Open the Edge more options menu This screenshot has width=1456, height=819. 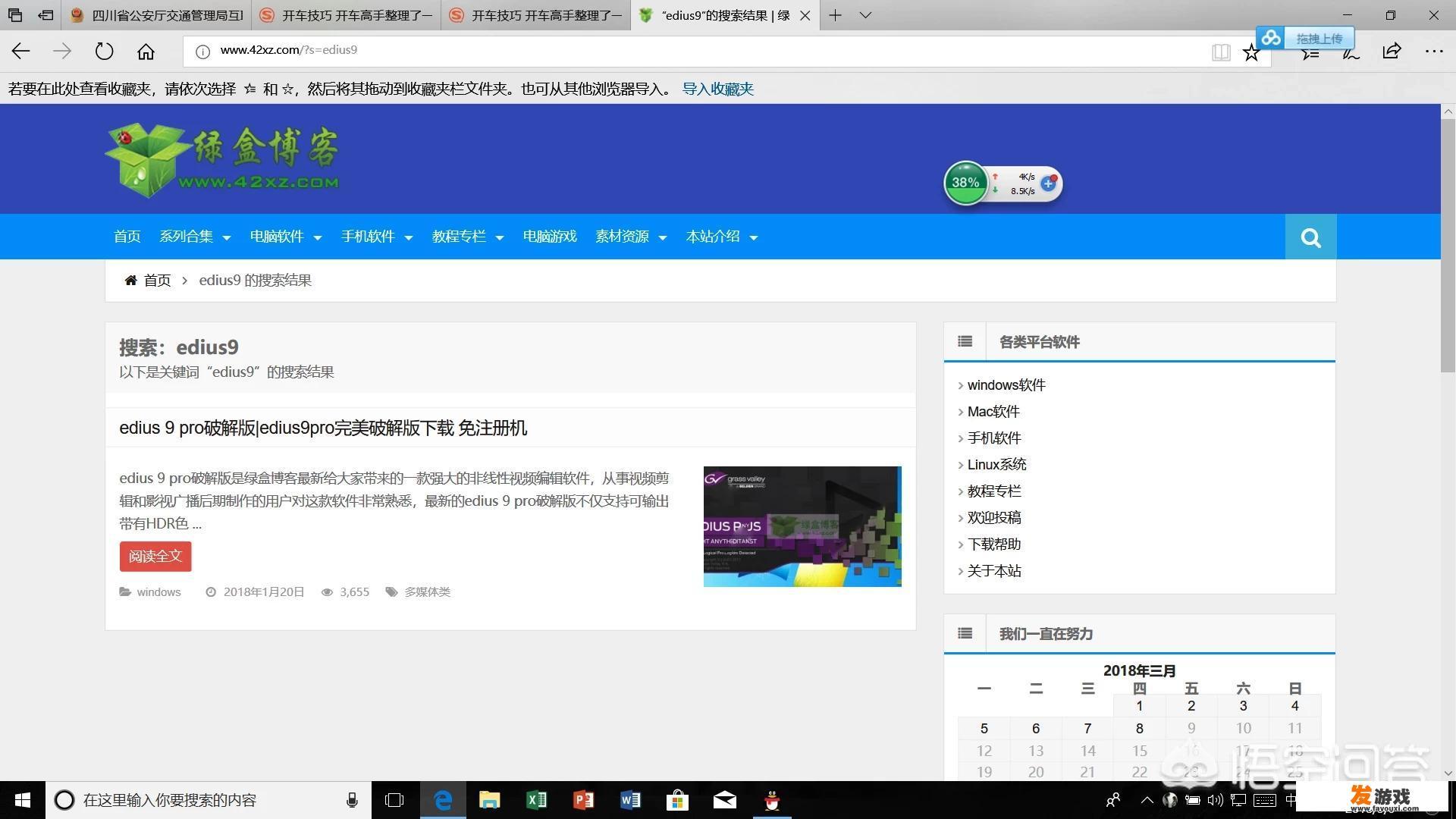click(1433, 51)
